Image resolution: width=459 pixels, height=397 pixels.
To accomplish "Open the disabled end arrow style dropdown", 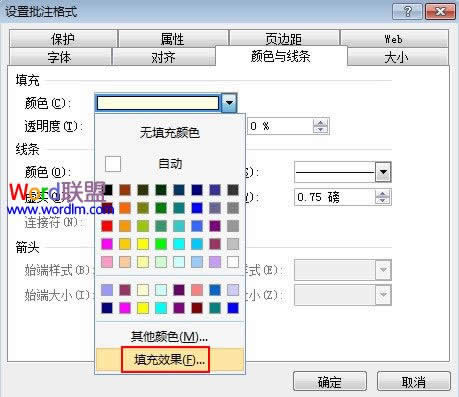I will coord(383,270).
